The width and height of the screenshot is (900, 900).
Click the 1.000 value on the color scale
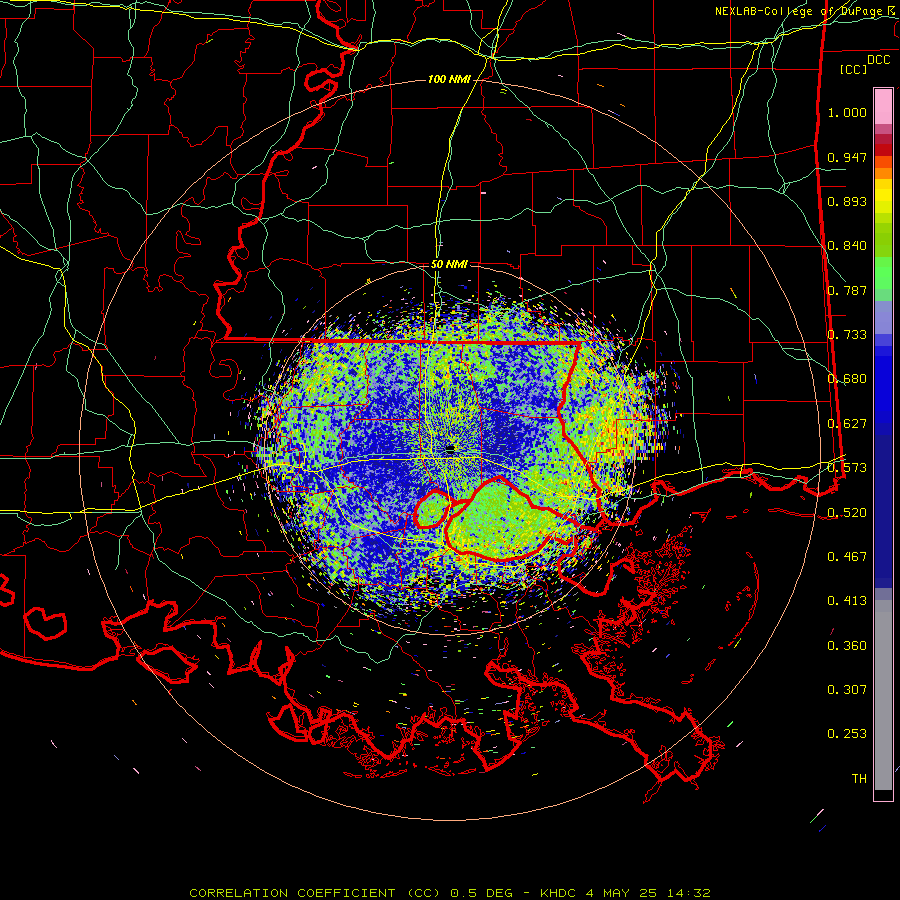click(x=847, y=112)
